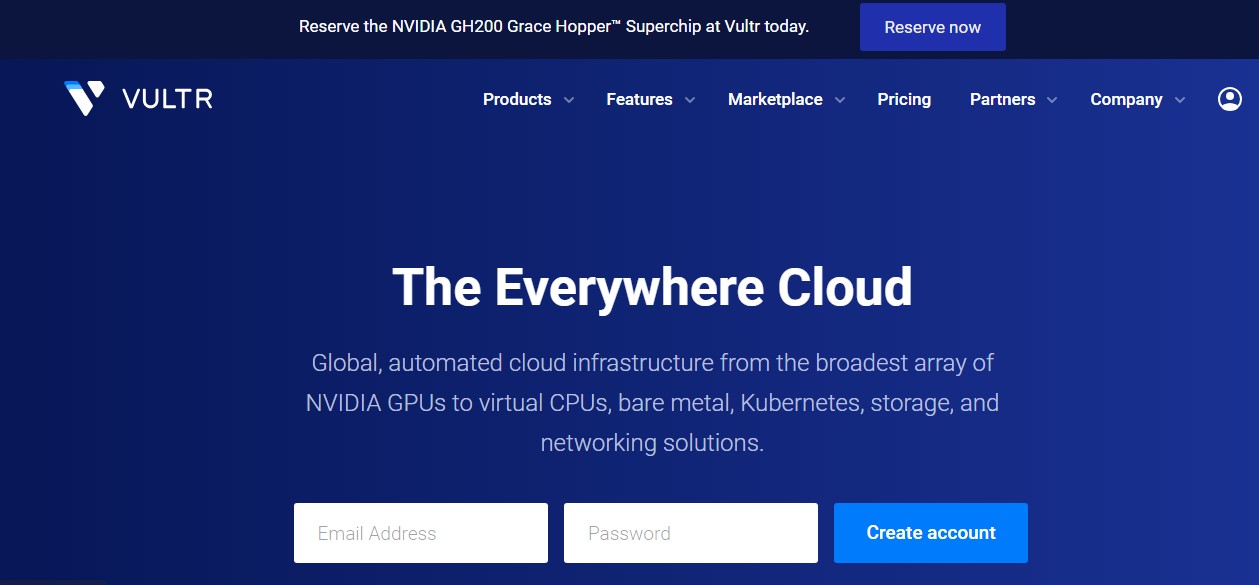1259x585 pixels.
Task: Click the Vultr bird emblem beside the wordmark
Action: [83, 97]
